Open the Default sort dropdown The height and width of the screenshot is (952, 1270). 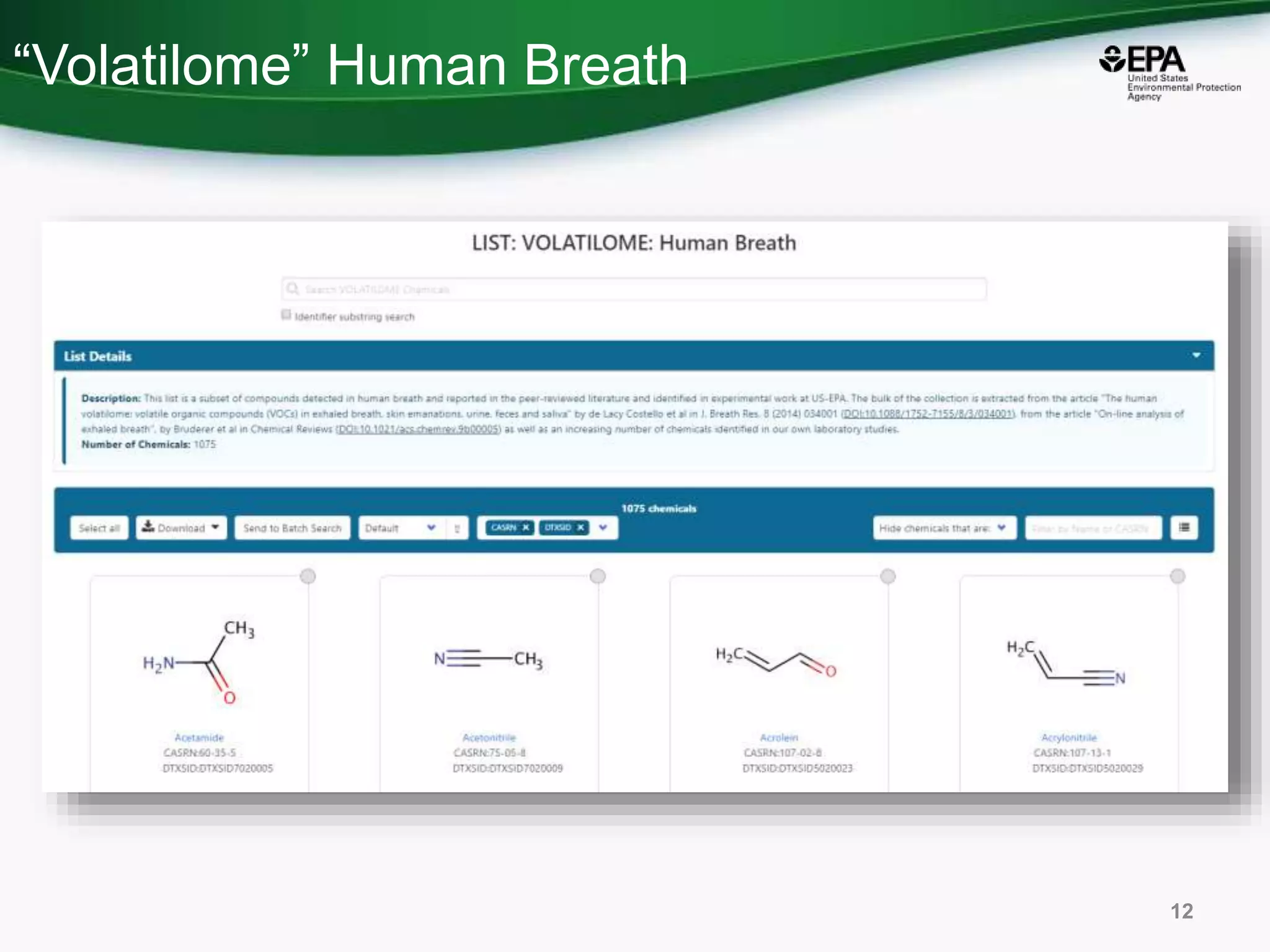(x=402, y=528)
